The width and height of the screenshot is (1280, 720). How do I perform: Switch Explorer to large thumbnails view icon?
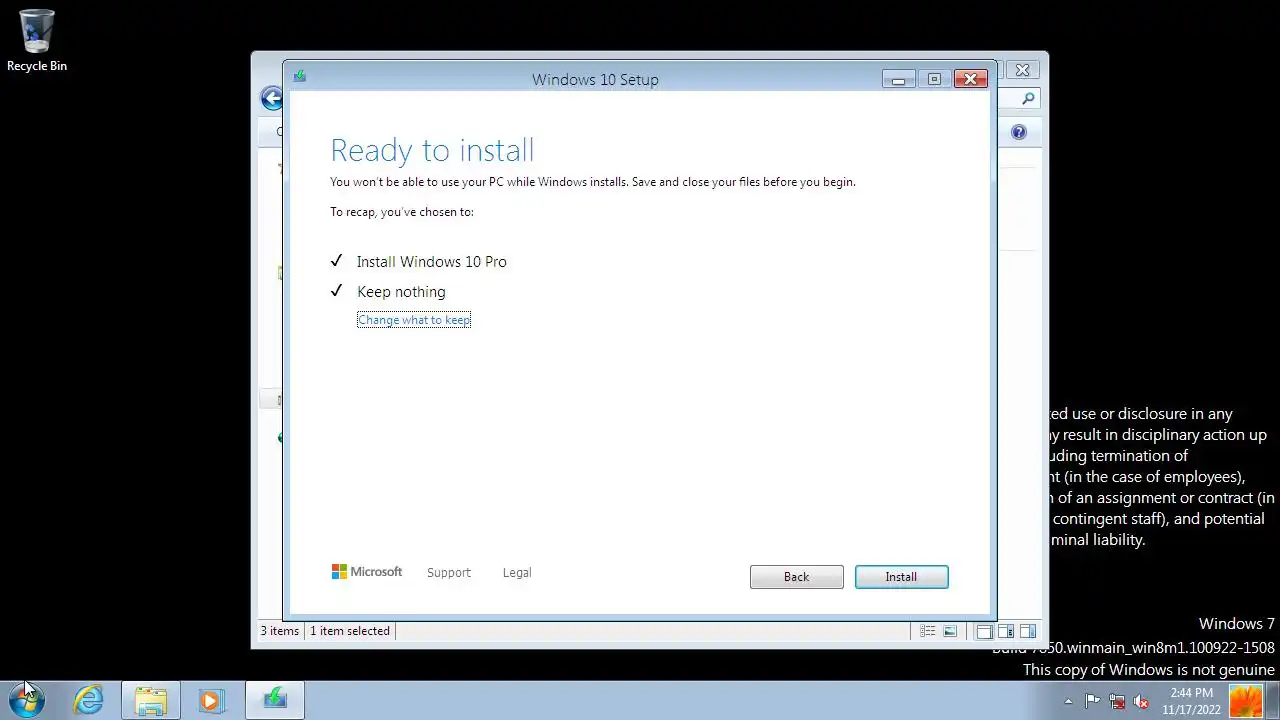click(950, 631)
